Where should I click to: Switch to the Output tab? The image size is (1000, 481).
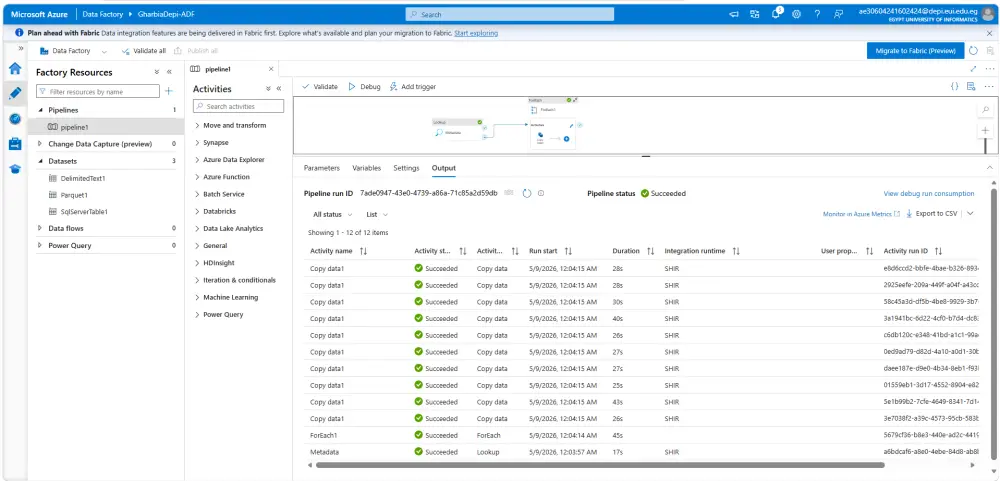click(x=443, y=168)
